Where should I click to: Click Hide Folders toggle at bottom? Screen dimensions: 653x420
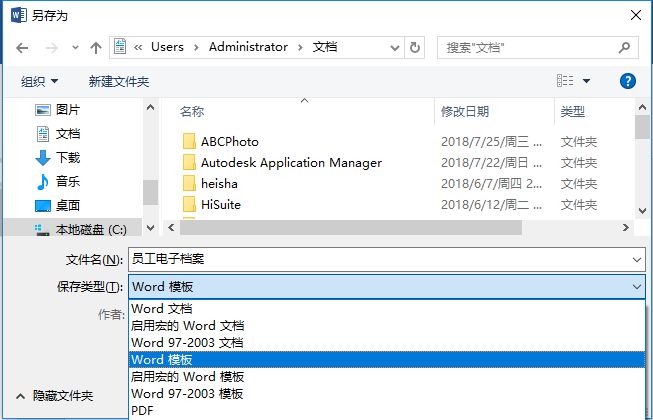[x=55, y=396]
